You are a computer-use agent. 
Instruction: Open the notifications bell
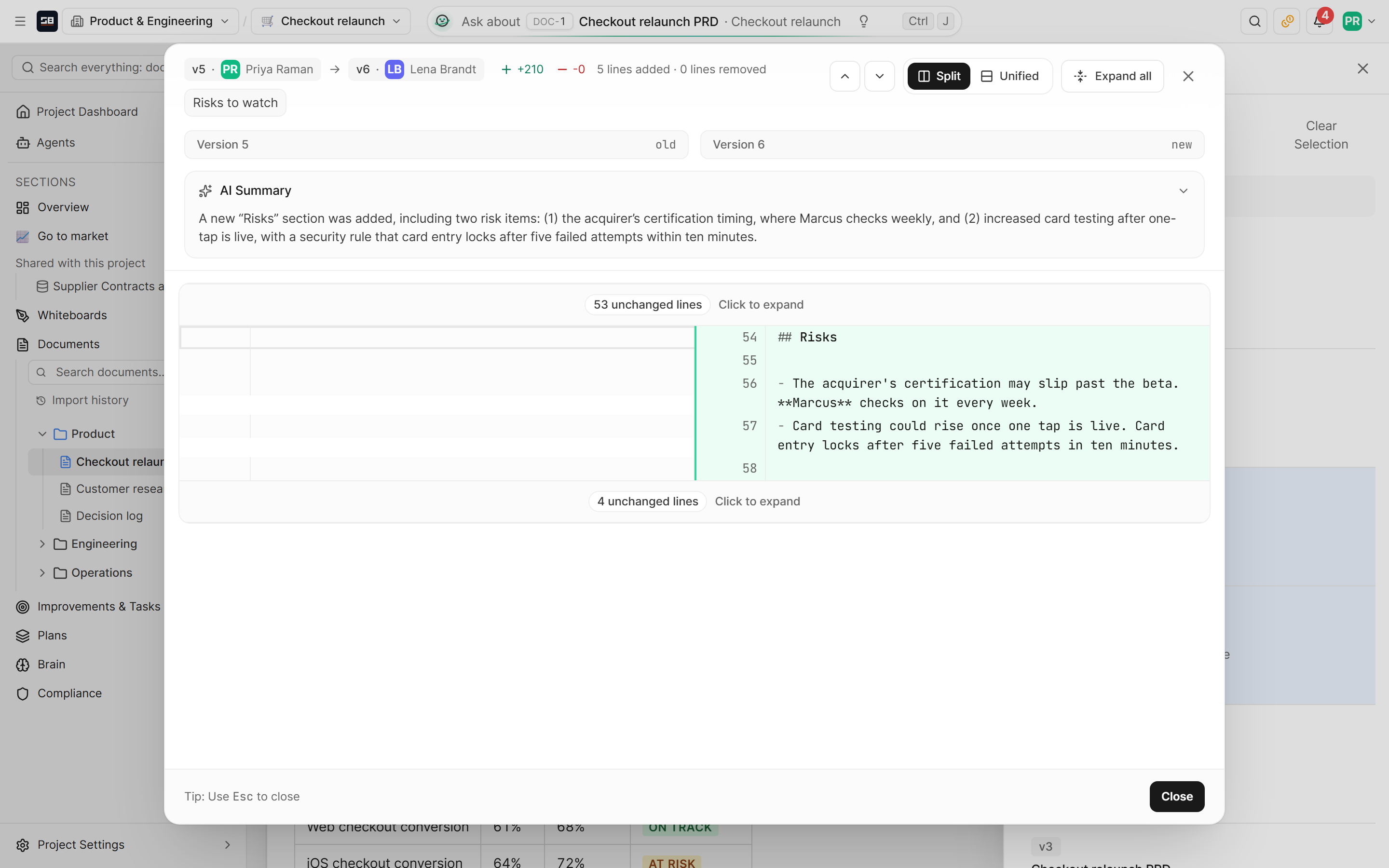point(1319,21)
